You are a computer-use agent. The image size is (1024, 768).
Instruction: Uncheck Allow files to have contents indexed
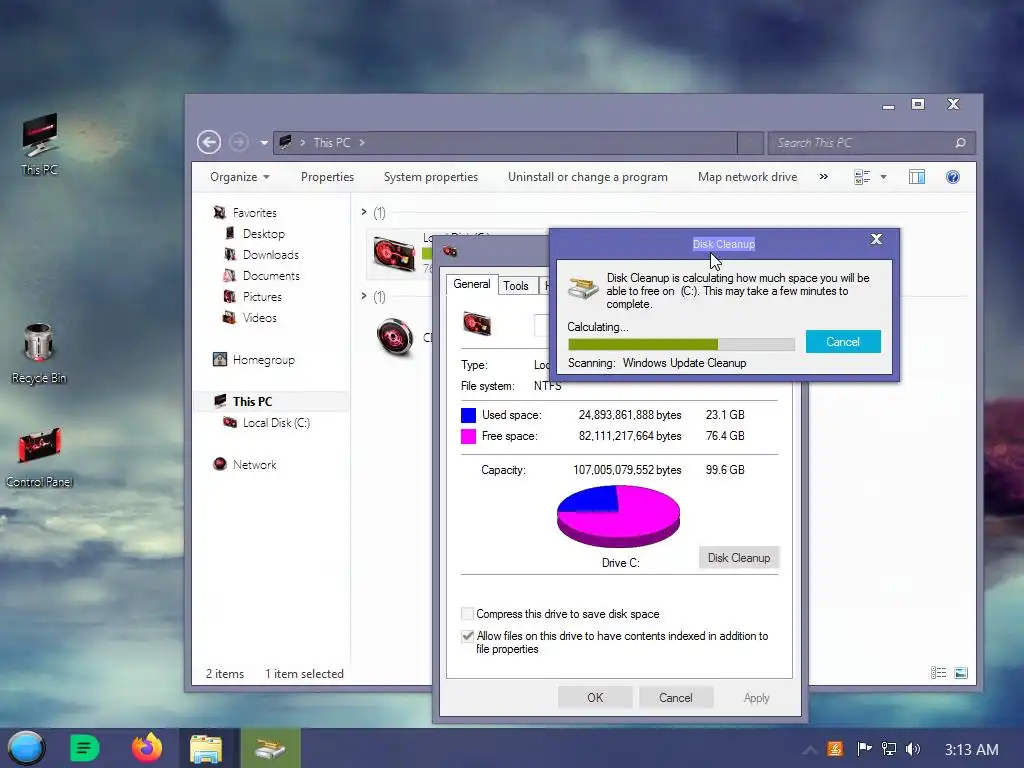[x=468, y=636]
